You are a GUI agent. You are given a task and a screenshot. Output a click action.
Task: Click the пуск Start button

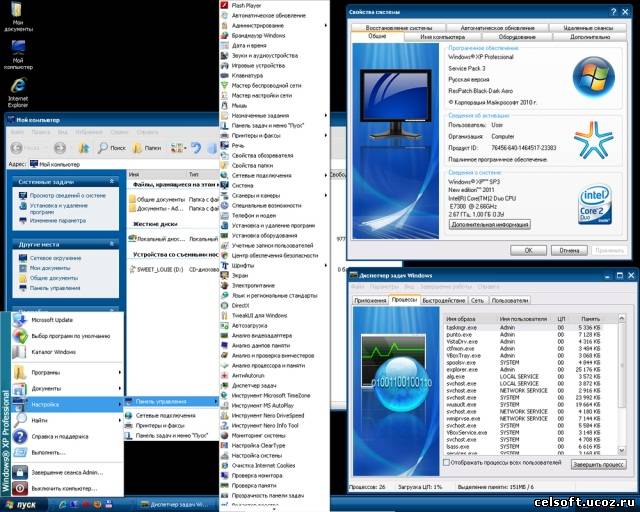[x=23, y=505]
